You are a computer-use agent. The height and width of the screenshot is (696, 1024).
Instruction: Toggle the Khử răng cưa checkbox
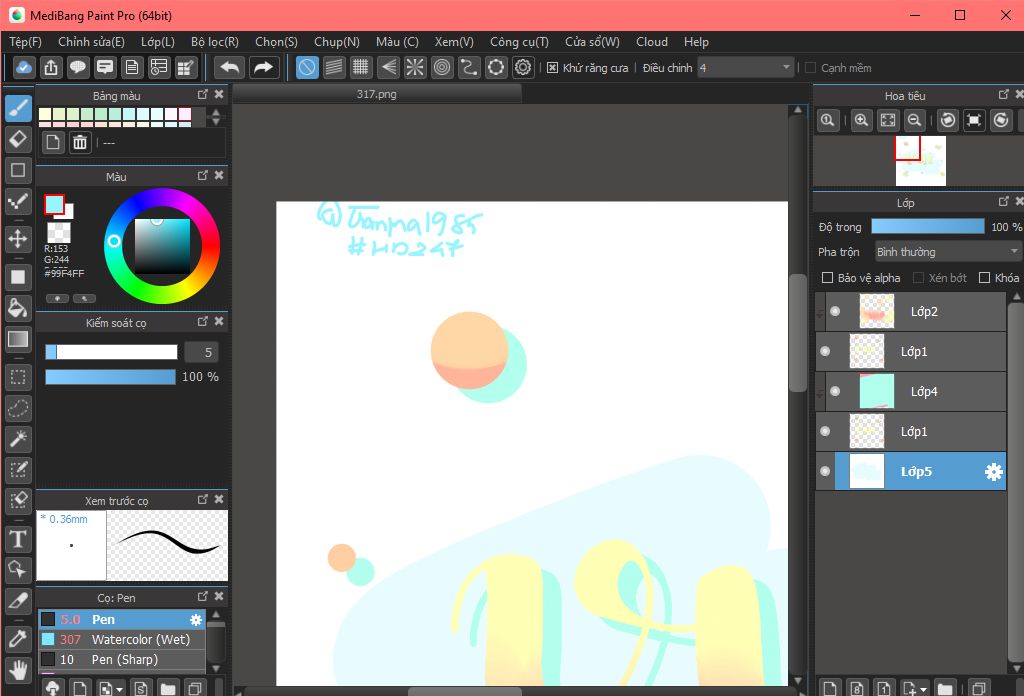point(552,68)
